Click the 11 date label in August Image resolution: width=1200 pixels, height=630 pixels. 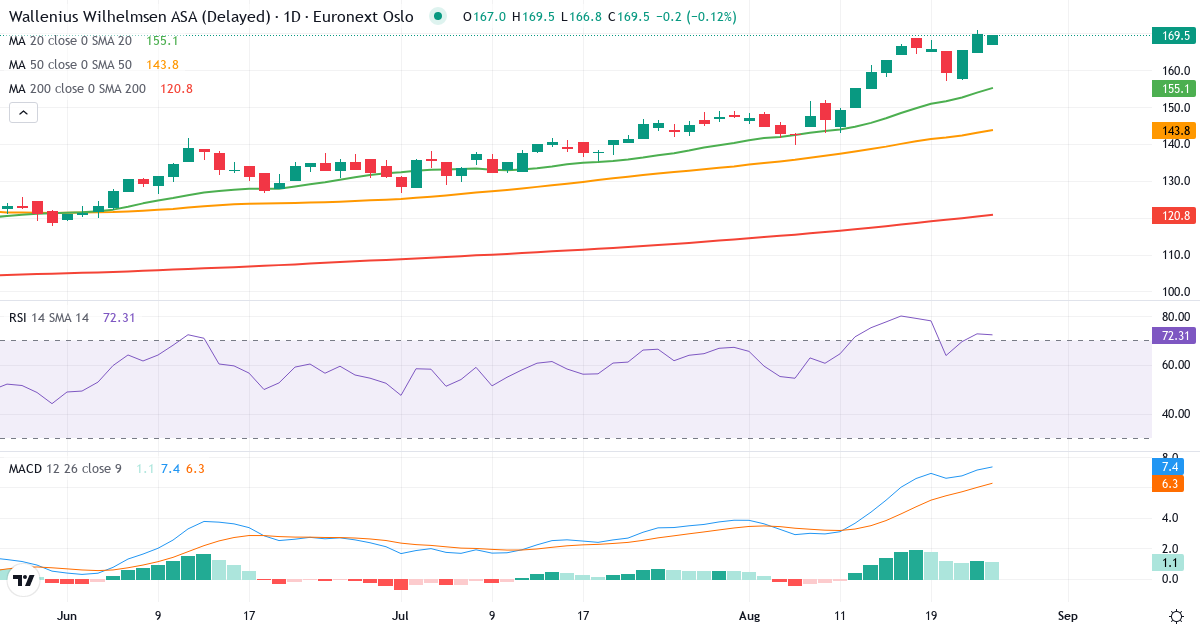[x=839, y=615]
